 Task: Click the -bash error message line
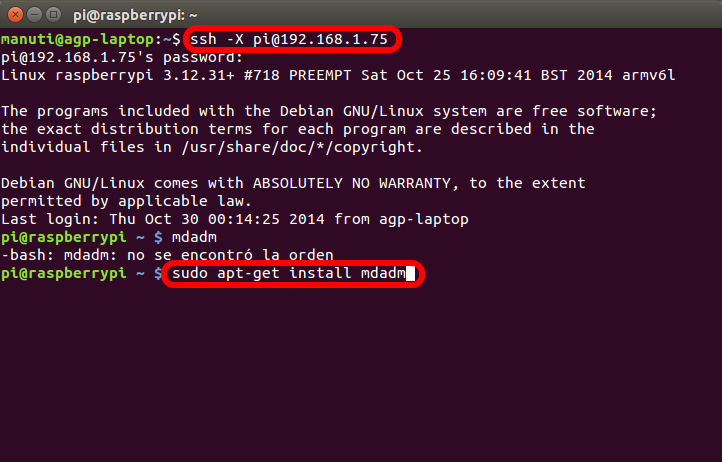(167, 255)
